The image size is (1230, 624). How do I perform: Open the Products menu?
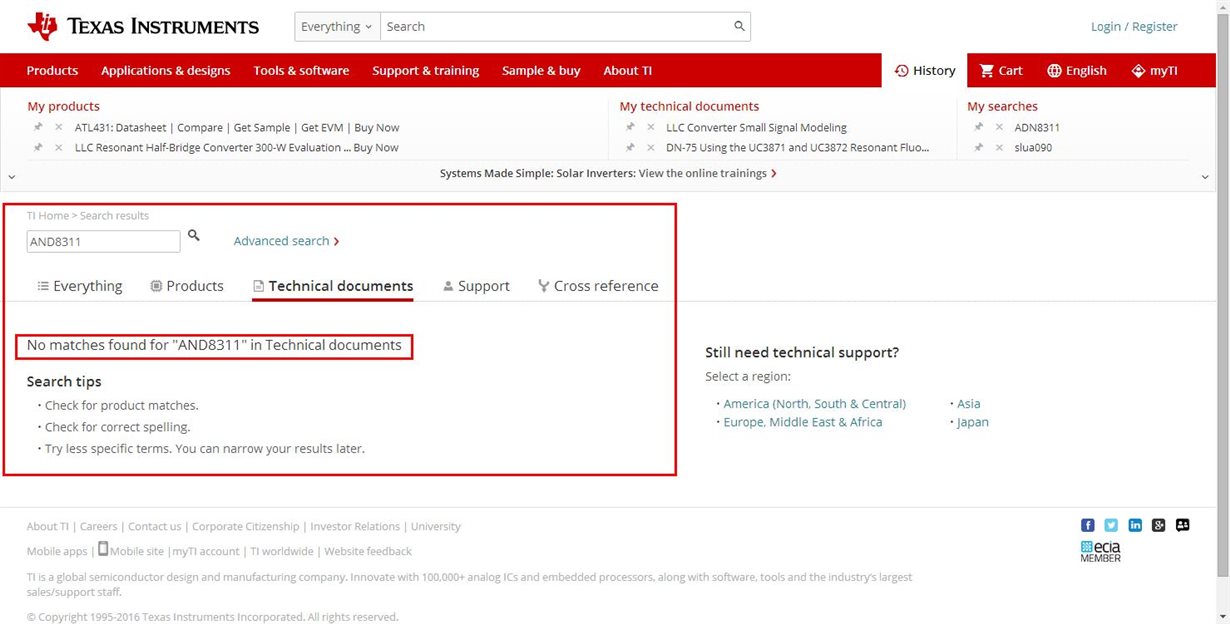[x=52, y=71]
